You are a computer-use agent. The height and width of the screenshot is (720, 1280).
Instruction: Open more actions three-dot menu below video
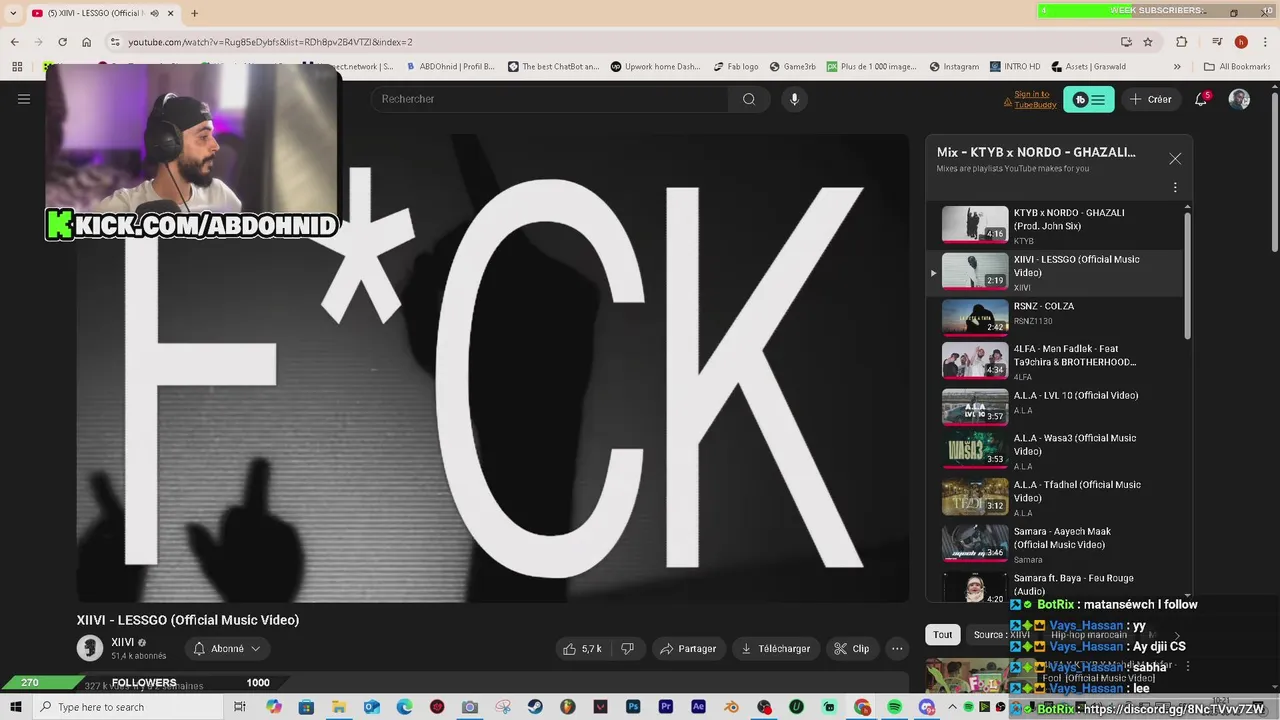[x=897, y=649]
